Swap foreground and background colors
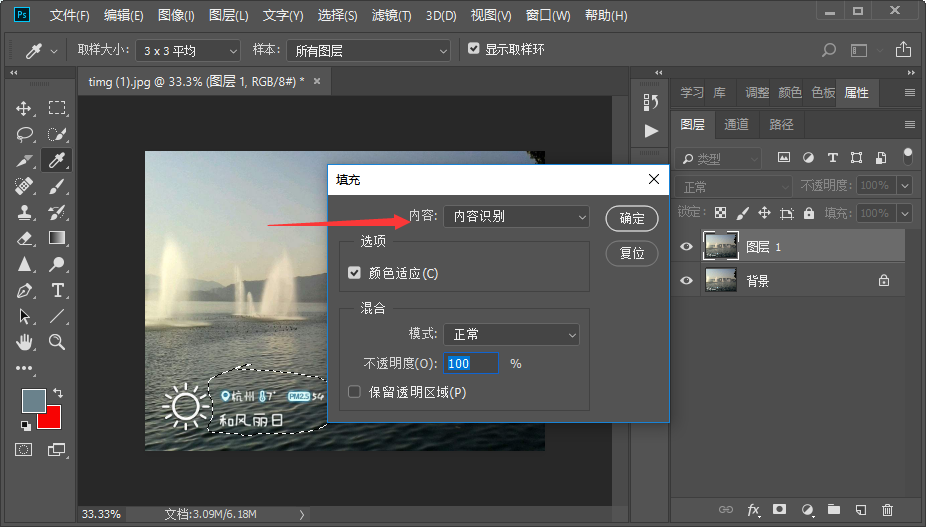 (58, 392)
